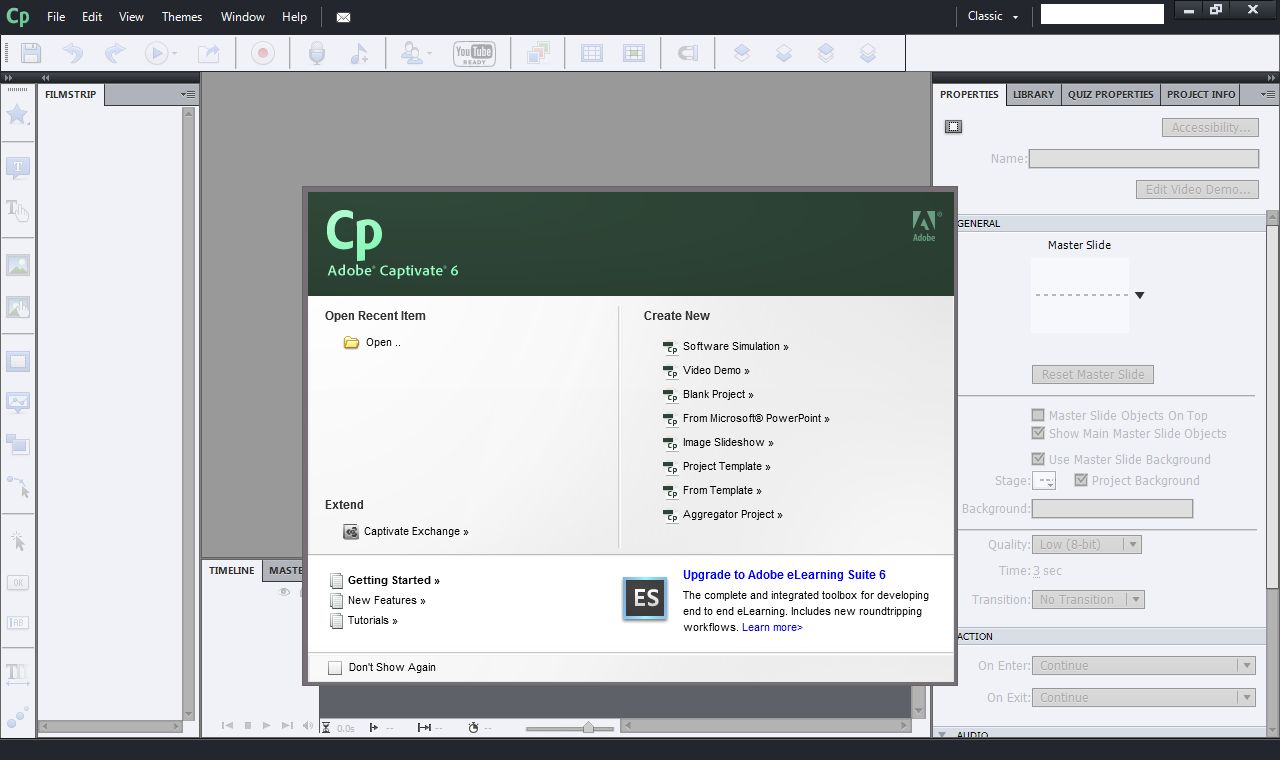Create a new Software Simulation project
This screenshot has height=760, width=1280.
click(x=735, y=346)
